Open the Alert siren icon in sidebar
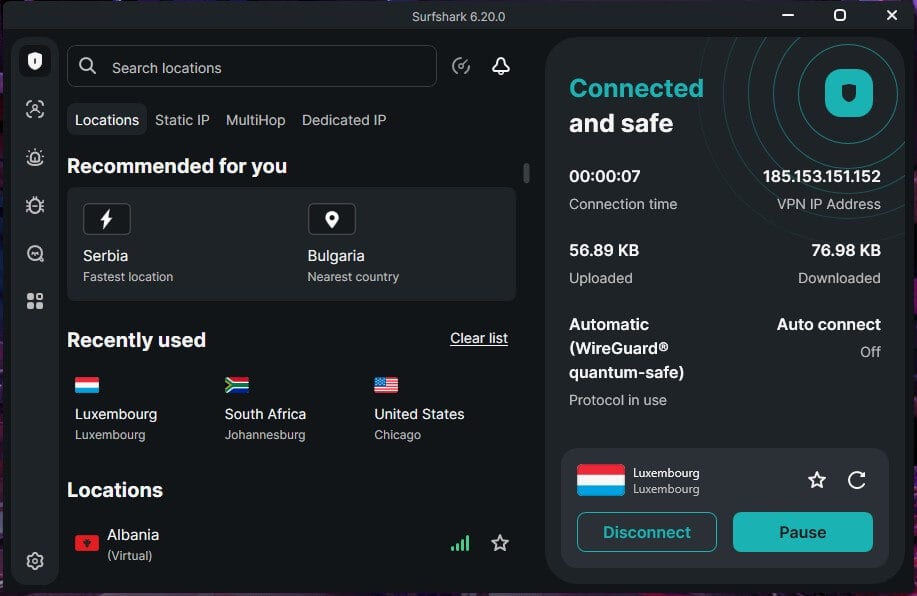Viewport: 917px width, 596px height. (x=35, y=157)
